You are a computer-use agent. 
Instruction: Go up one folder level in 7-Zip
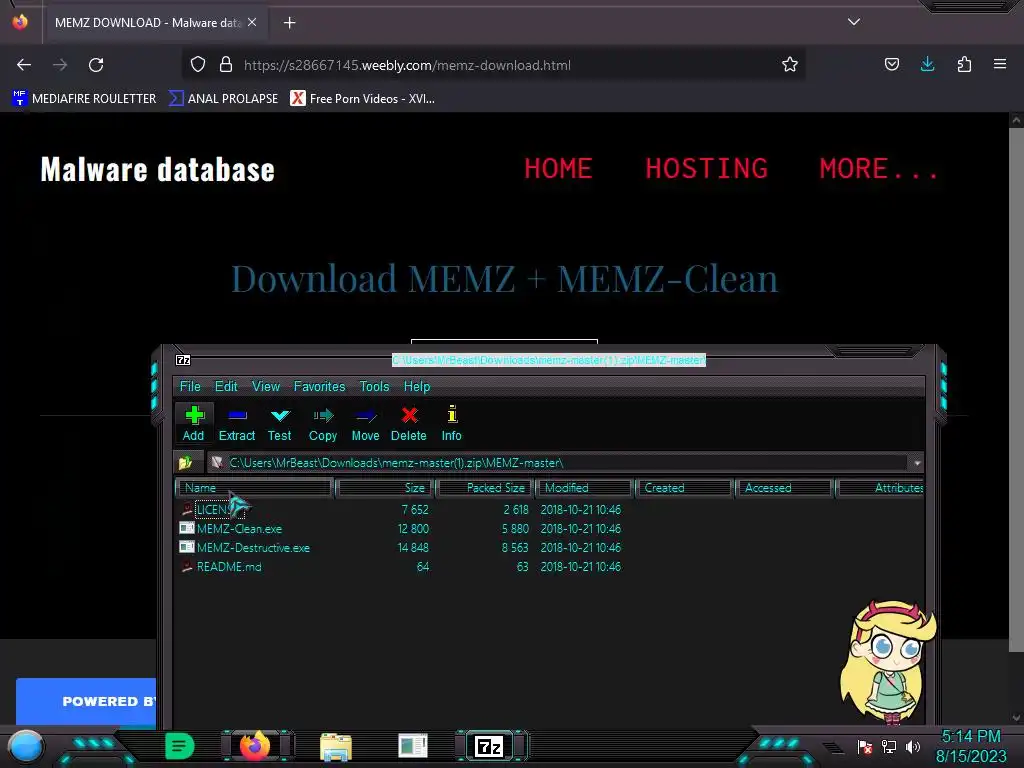(185, 463)
